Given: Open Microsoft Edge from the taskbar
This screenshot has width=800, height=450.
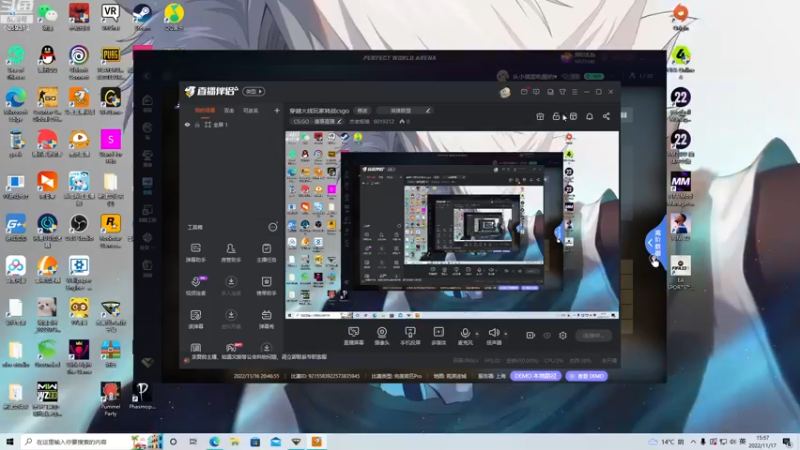Looking at the screenshot, I should [214, 442].
